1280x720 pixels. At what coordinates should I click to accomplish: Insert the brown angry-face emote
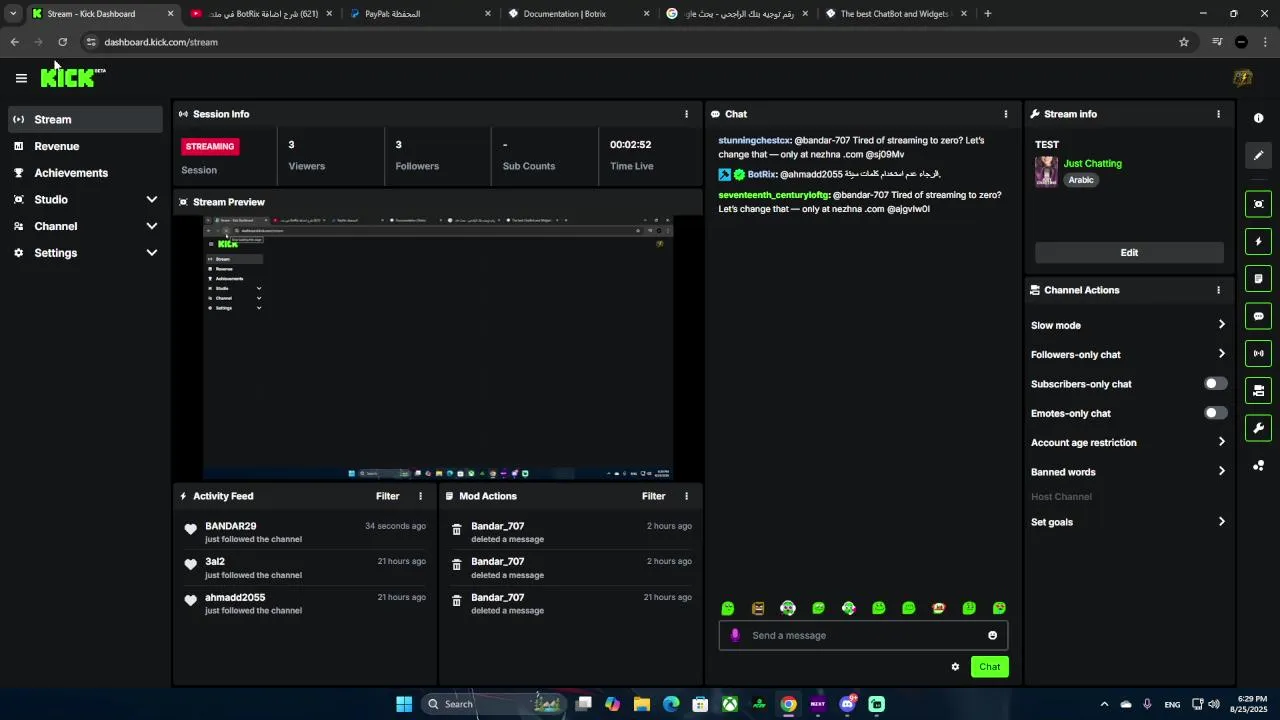758,608
